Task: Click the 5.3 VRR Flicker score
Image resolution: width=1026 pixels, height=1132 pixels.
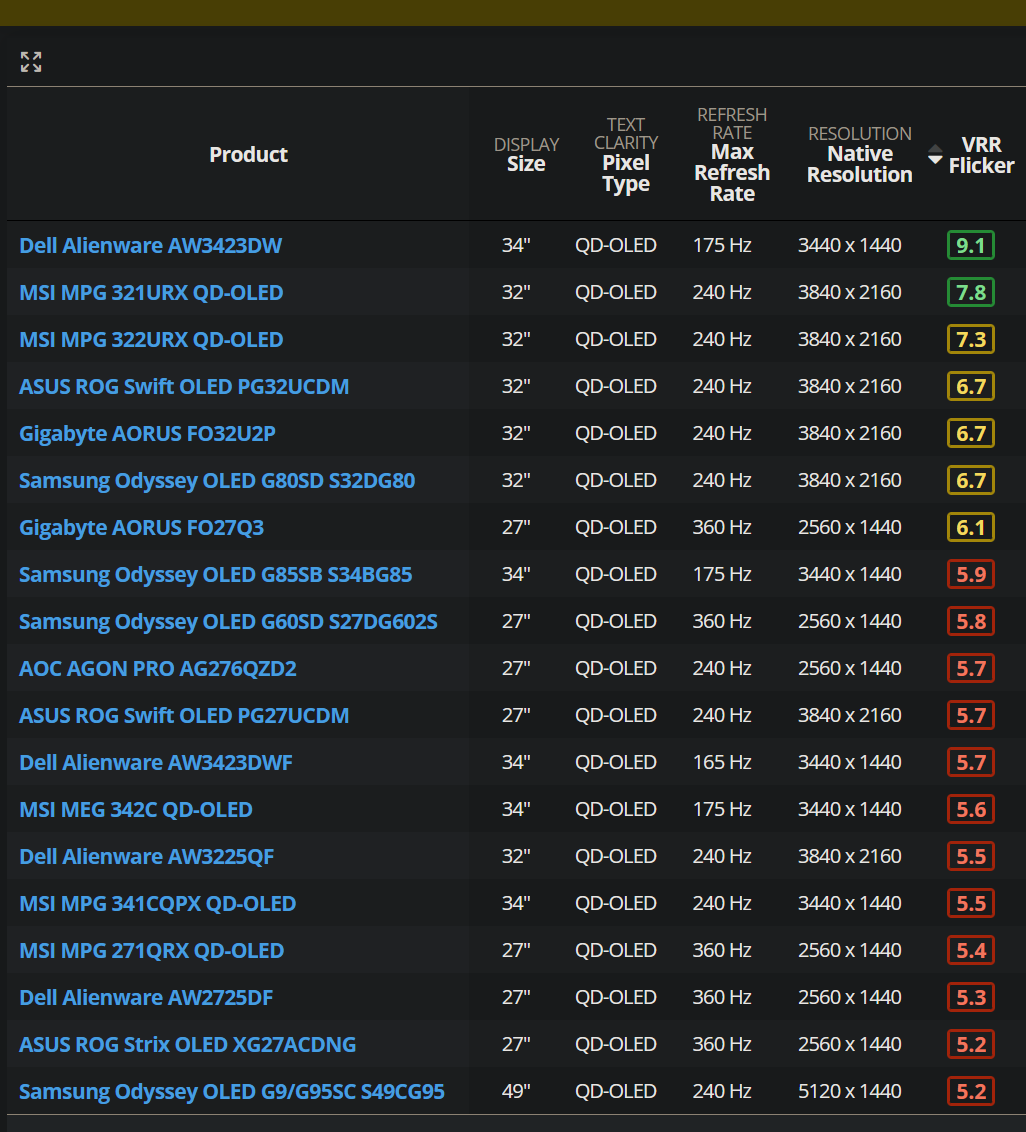Action: (x=970, y=997)
